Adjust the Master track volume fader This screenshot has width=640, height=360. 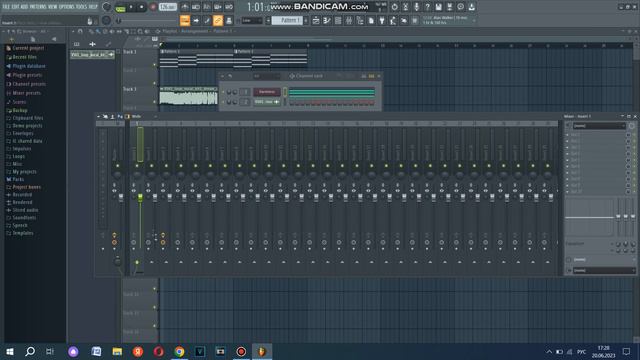point(121,198)
